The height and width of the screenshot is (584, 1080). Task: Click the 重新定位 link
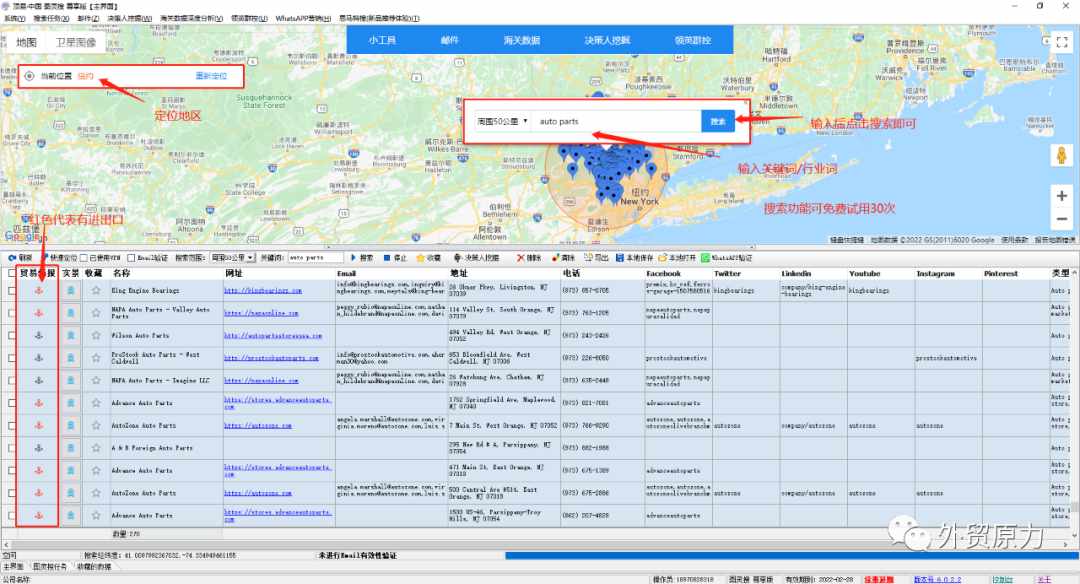pos(211,76)
